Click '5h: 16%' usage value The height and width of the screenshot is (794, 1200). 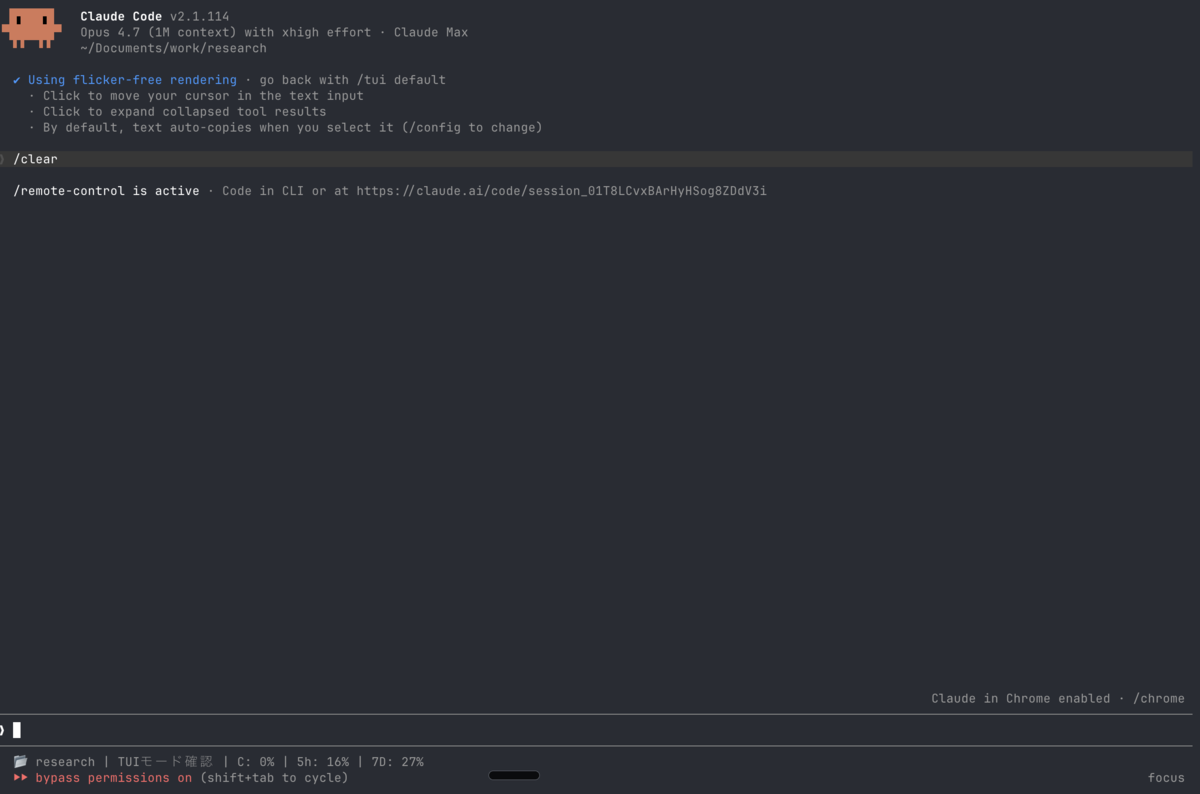click(x=322, y=762)
